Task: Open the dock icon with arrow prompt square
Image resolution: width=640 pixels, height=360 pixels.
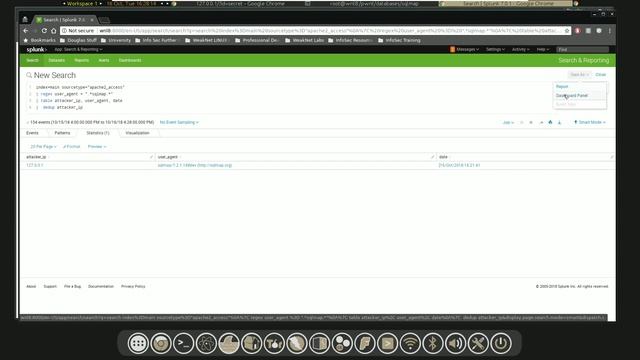Action: [x=387, y=343]
